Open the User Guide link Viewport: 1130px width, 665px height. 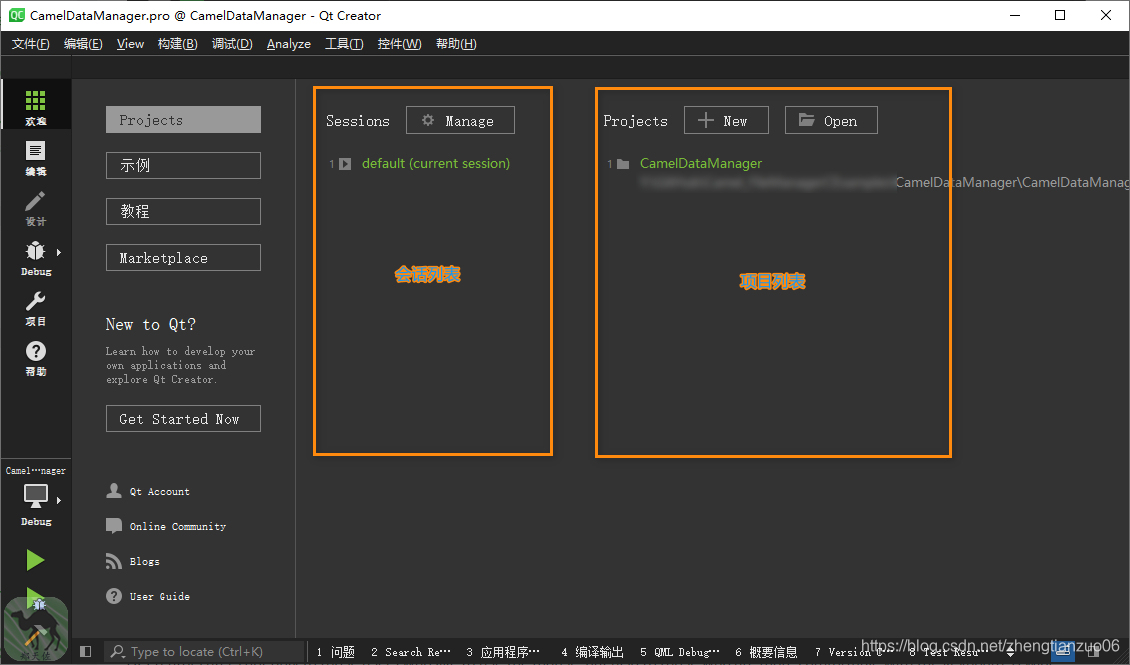tap(160, 597)
